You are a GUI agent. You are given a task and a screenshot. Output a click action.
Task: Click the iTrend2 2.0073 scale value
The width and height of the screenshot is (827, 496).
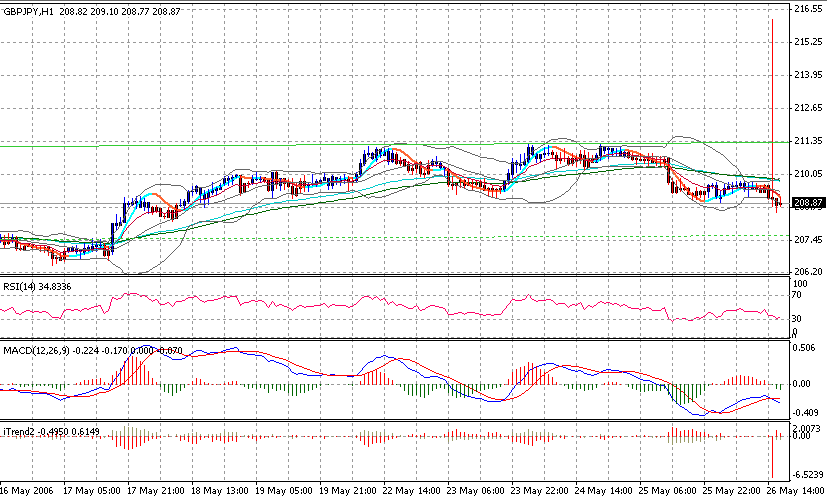pyautogui.click(x=807, y=428)
